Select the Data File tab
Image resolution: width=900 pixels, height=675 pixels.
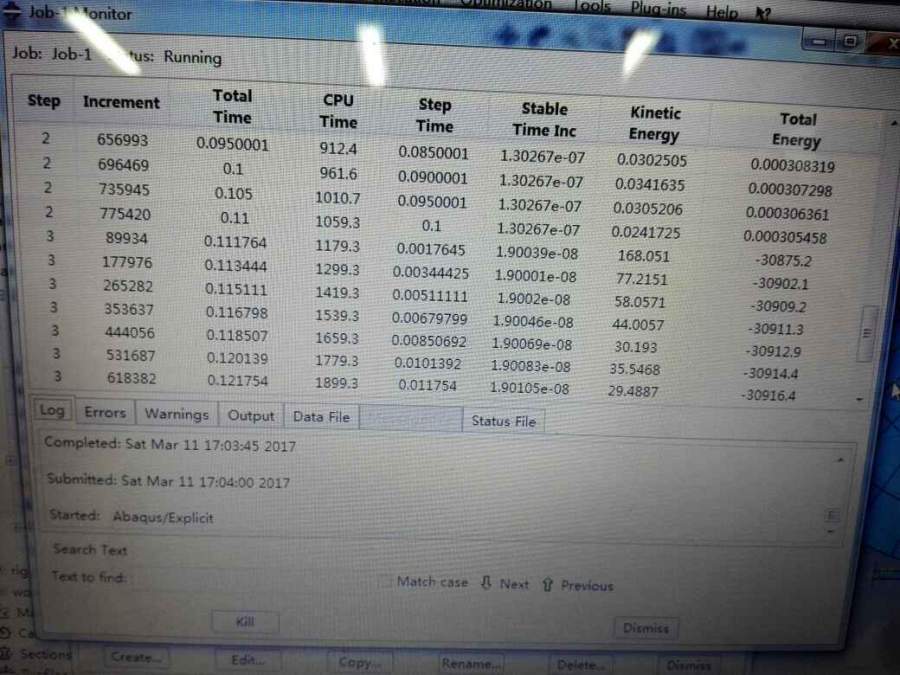pyautogui.click(x=321, y=417)
